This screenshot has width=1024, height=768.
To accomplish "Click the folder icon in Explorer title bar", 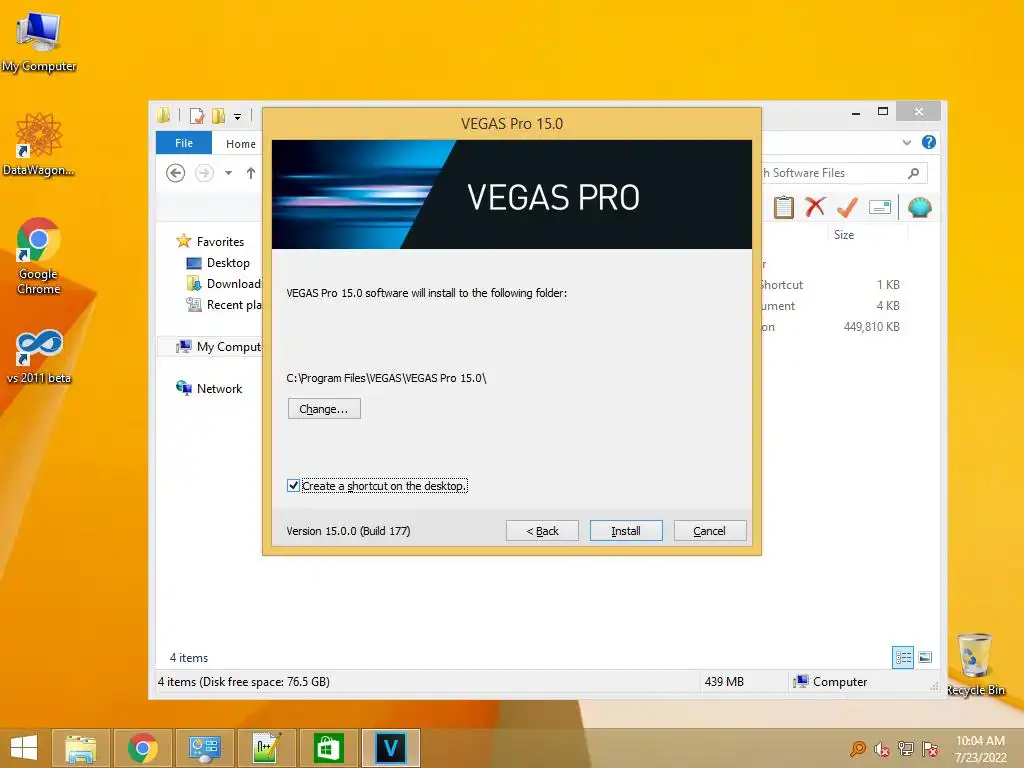I will (164, 116).
